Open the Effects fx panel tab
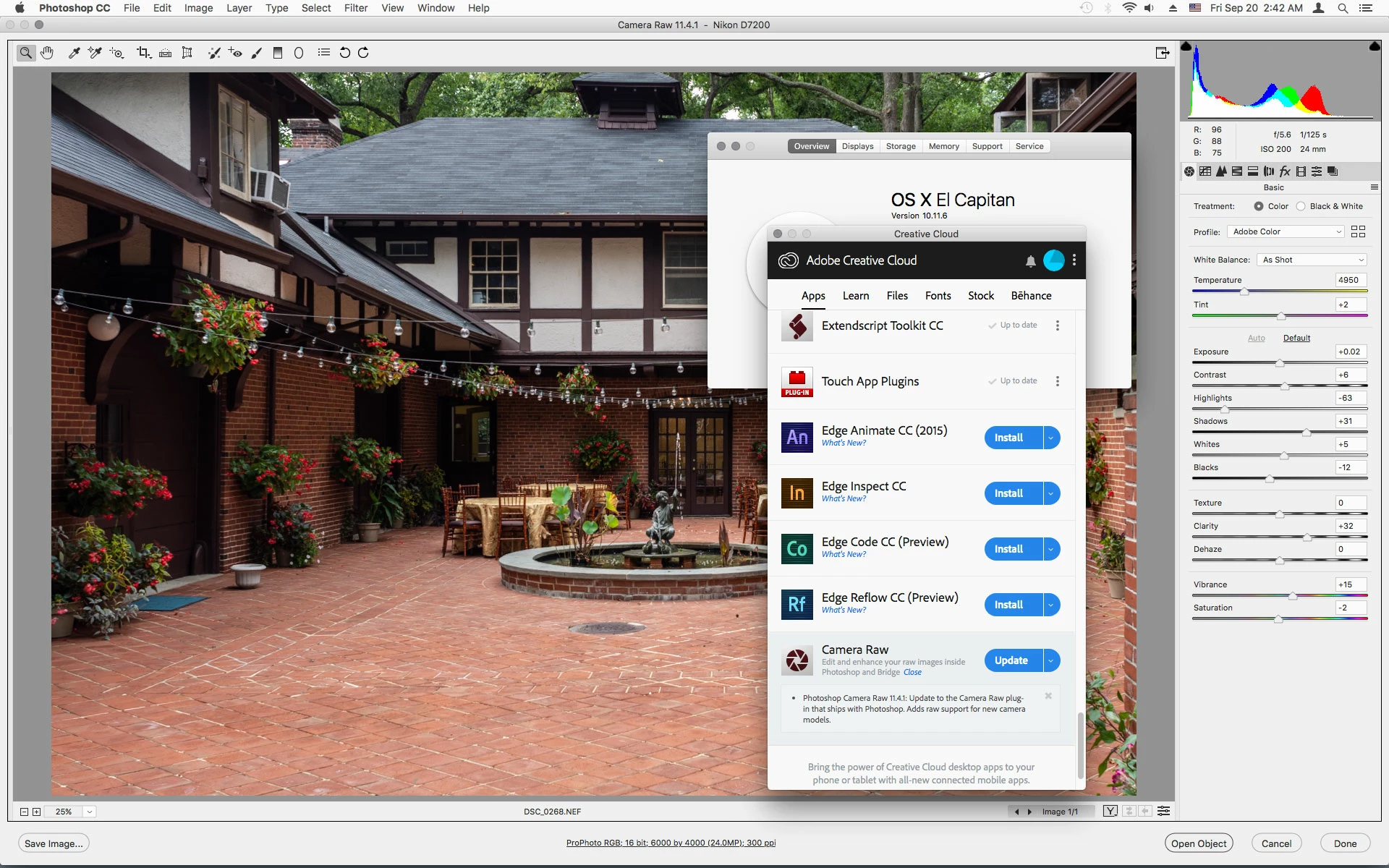 click(x=1285, y=171)
